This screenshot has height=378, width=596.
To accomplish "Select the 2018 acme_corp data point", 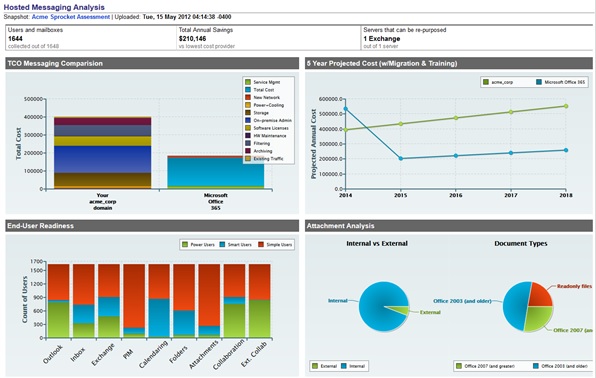I will click(x=566, y=106).
